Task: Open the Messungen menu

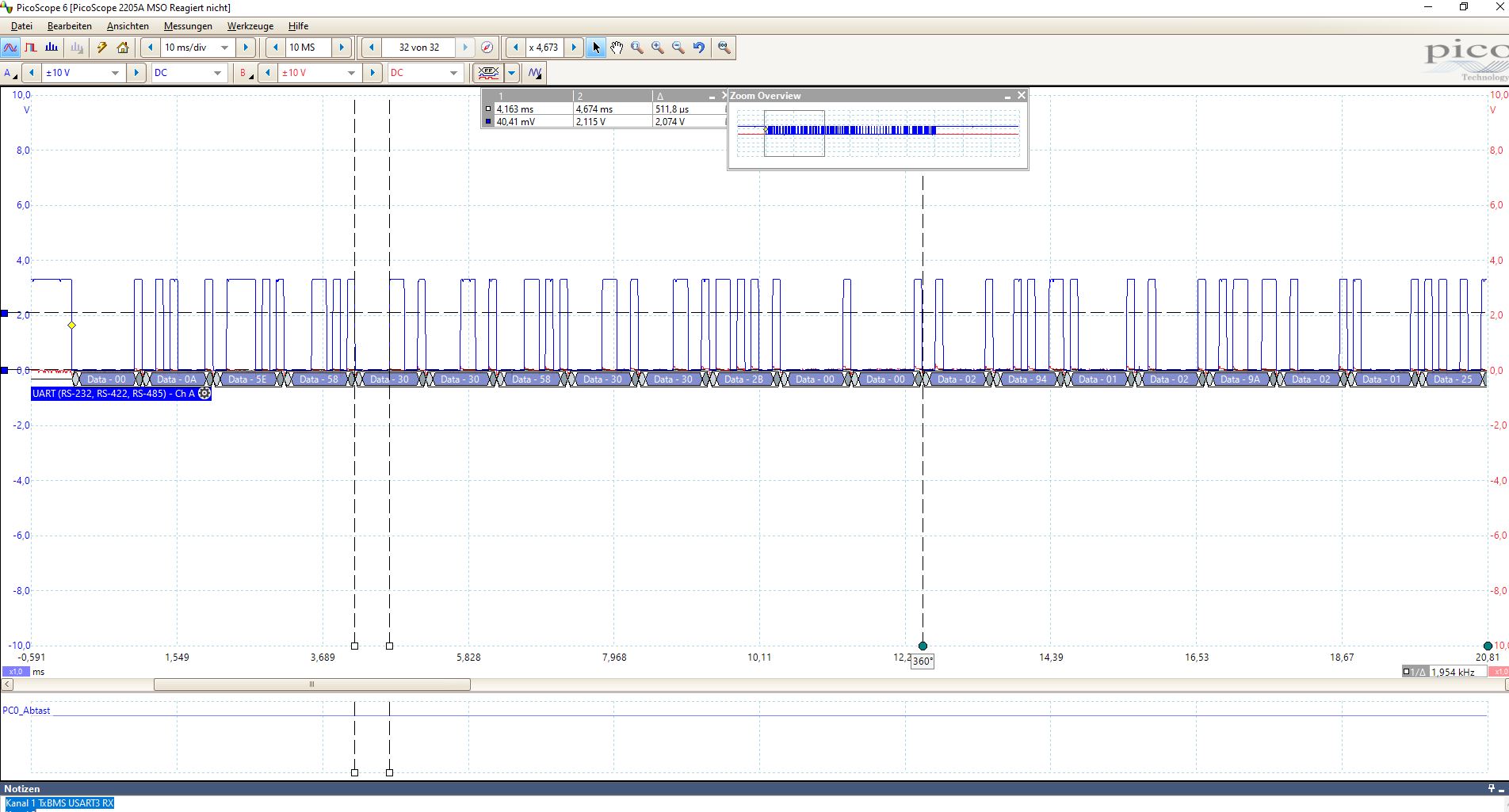Action: click(x=188, y=26)
